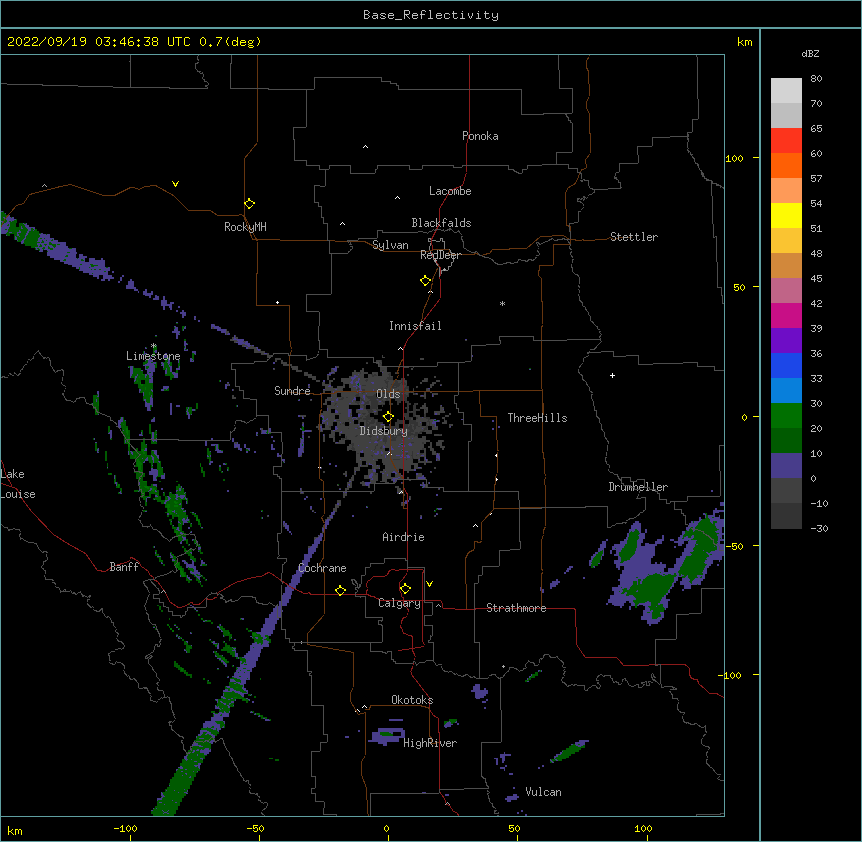This screenshot has height=842, width=862.
Task: Click the red 65 dBZ legend swatch
Action: (x=786, y=141)
